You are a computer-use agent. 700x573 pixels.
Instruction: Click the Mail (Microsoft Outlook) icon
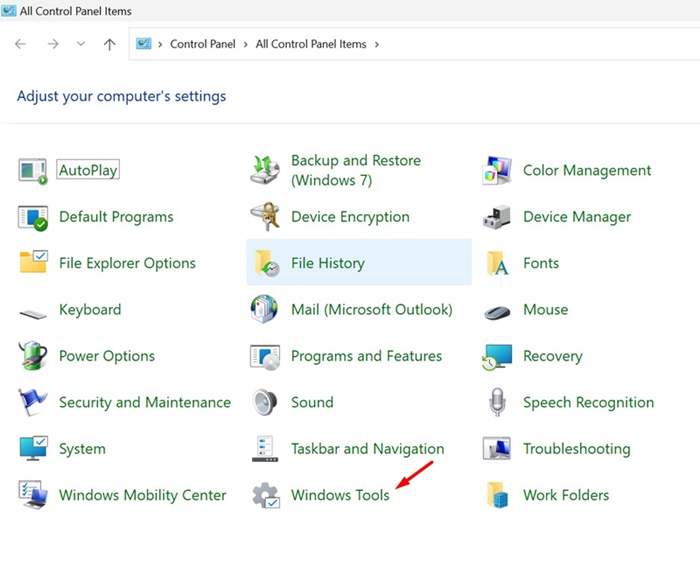pos(264,310)
